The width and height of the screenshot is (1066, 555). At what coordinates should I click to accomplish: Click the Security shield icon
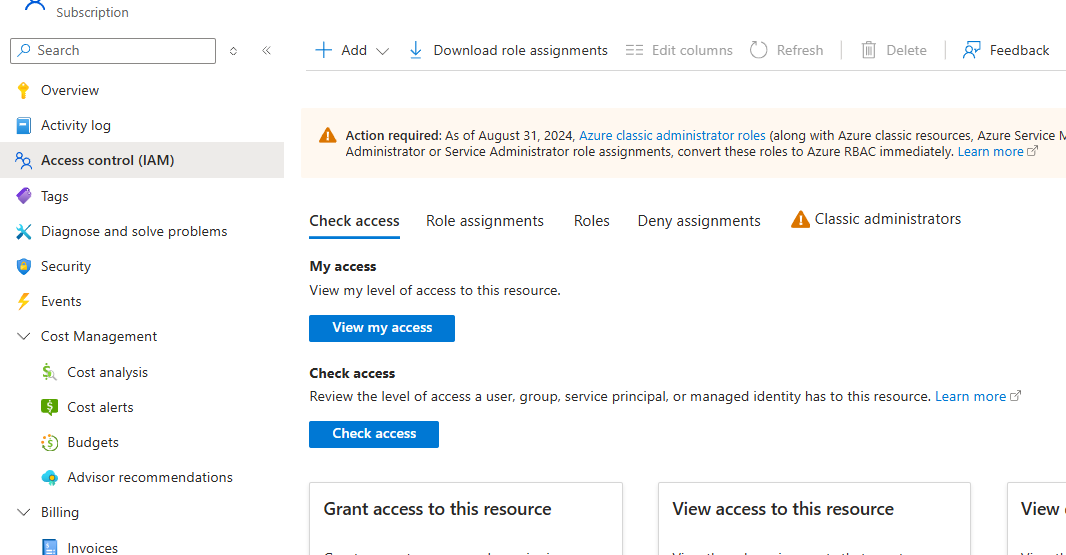[x=23, y=266]
